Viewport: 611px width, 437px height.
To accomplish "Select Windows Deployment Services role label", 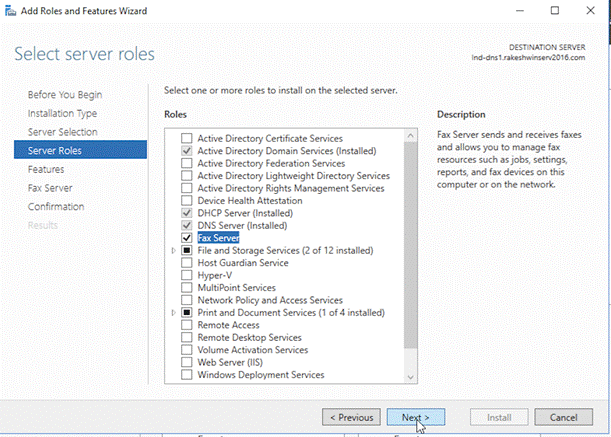I will [x=260, y=375].
